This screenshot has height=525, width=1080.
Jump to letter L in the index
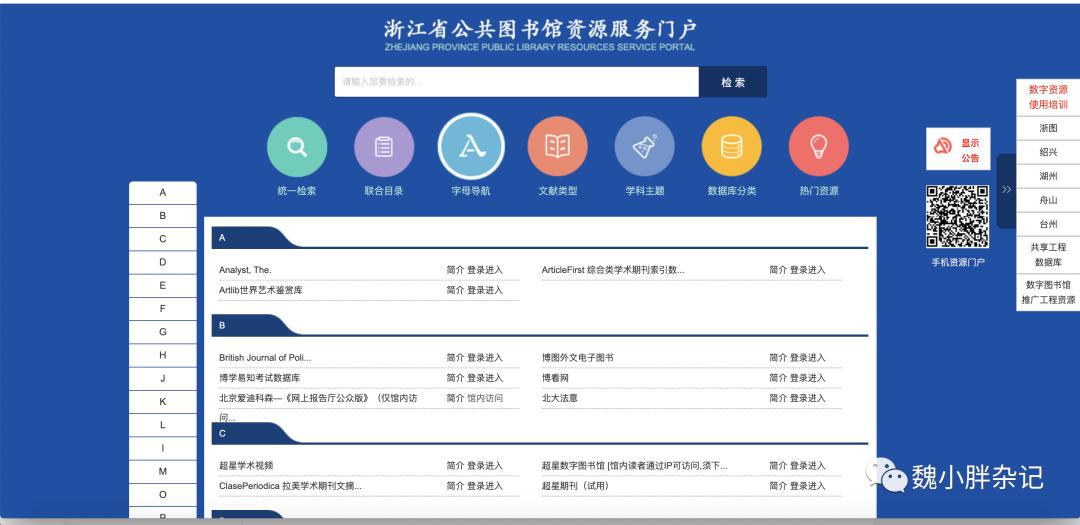(163, 425)
